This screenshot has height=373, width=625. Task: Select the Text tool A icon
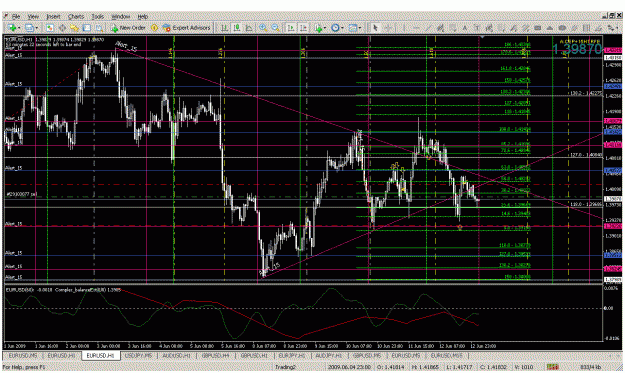[465, 28]
